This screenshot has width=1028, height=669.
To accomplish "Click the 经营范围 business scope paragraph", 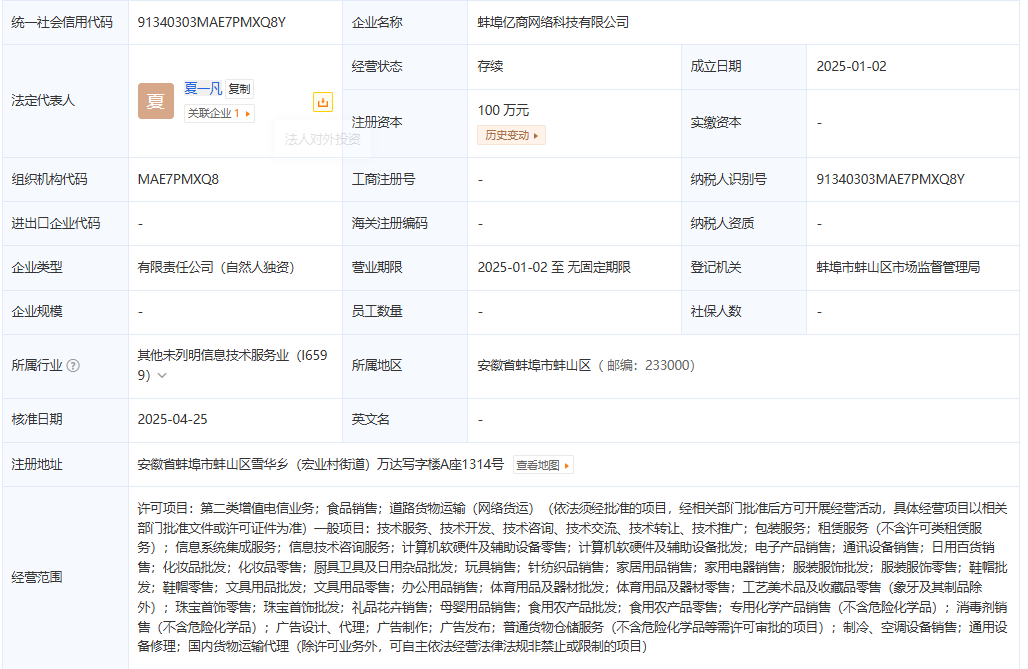I will click(572, 577).
